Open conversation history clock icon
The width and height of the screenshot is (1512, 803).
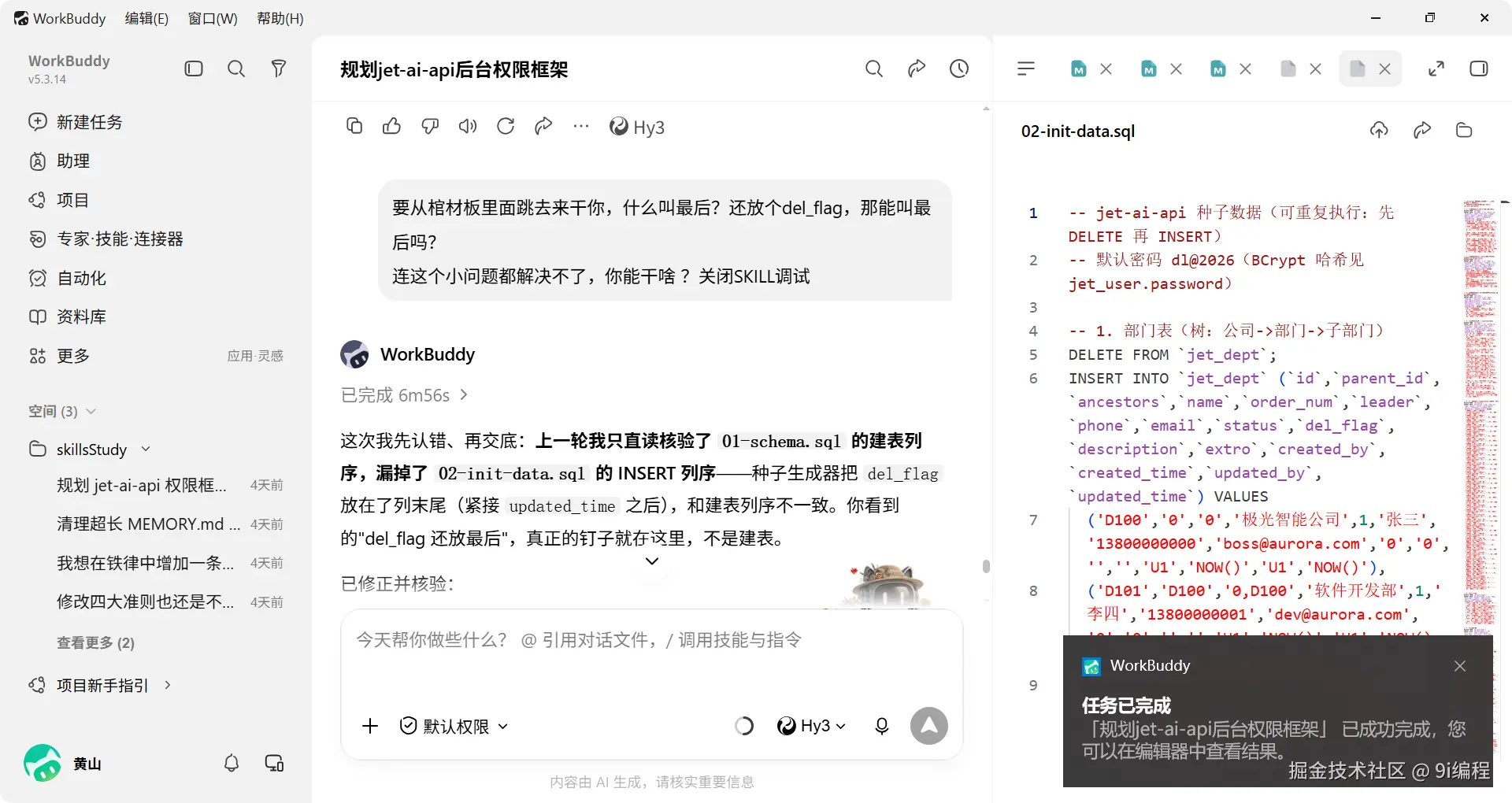click(x=959, y=68)
